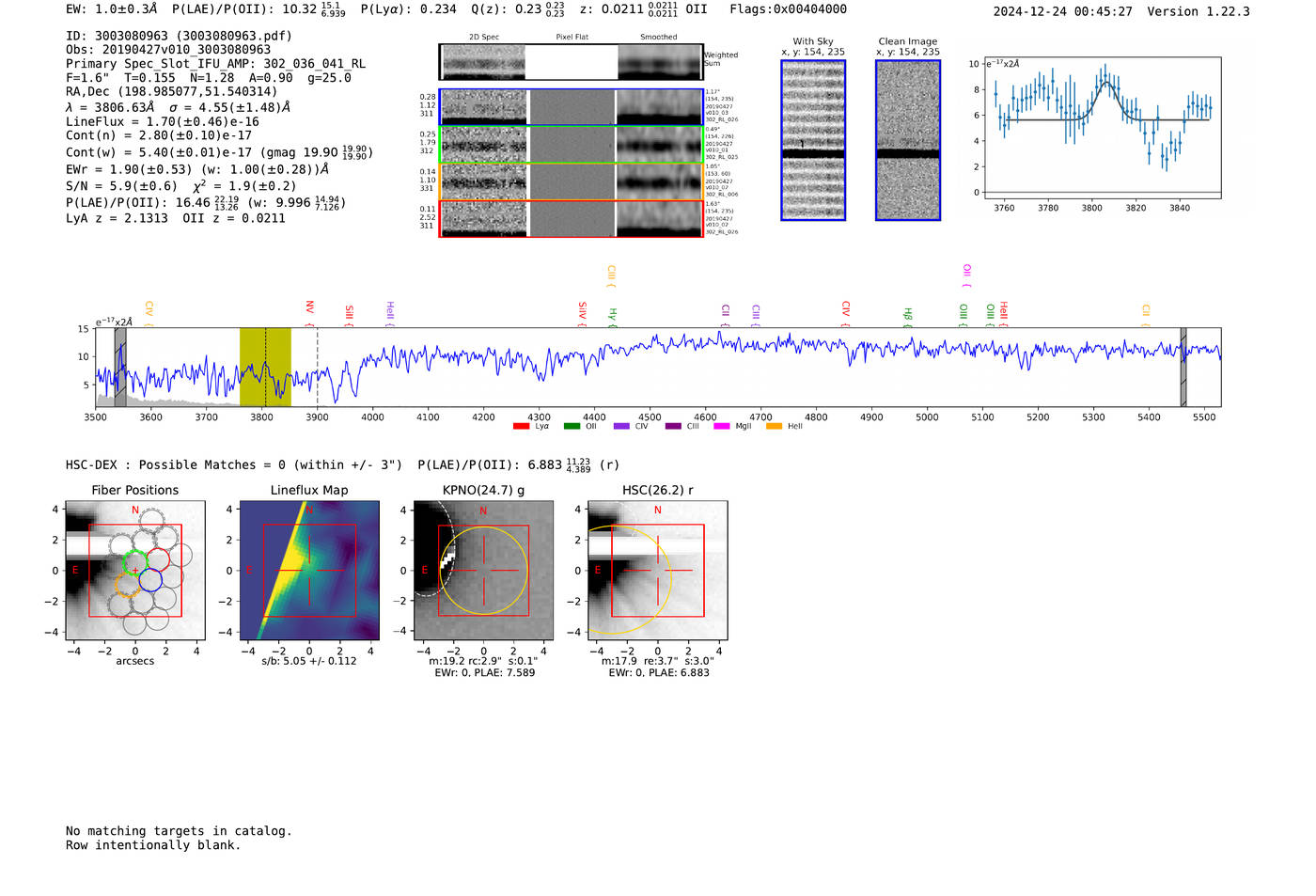Click the green OII legend swatch

[572, 427]
